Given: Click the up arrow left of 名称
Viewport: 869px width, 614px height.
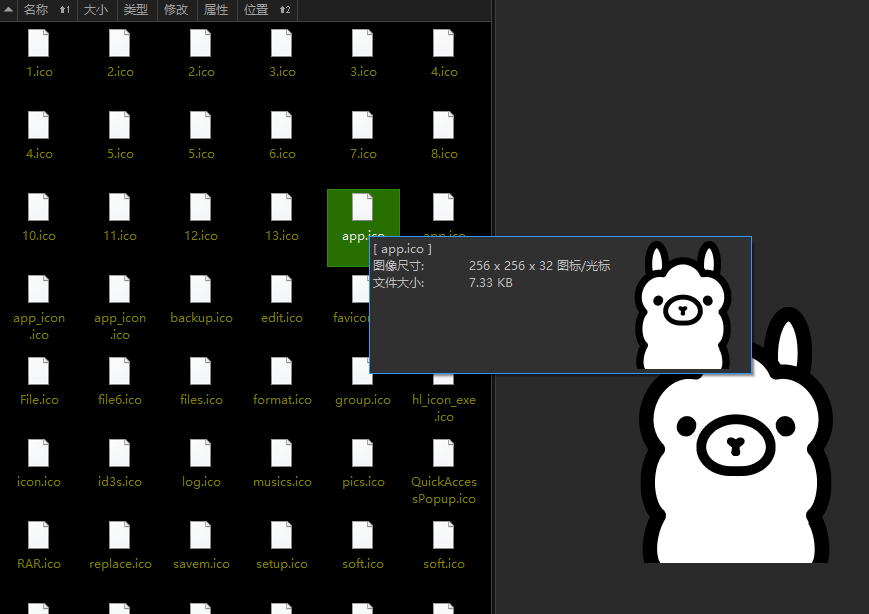Looking at the screenshot, I should 8,10.
